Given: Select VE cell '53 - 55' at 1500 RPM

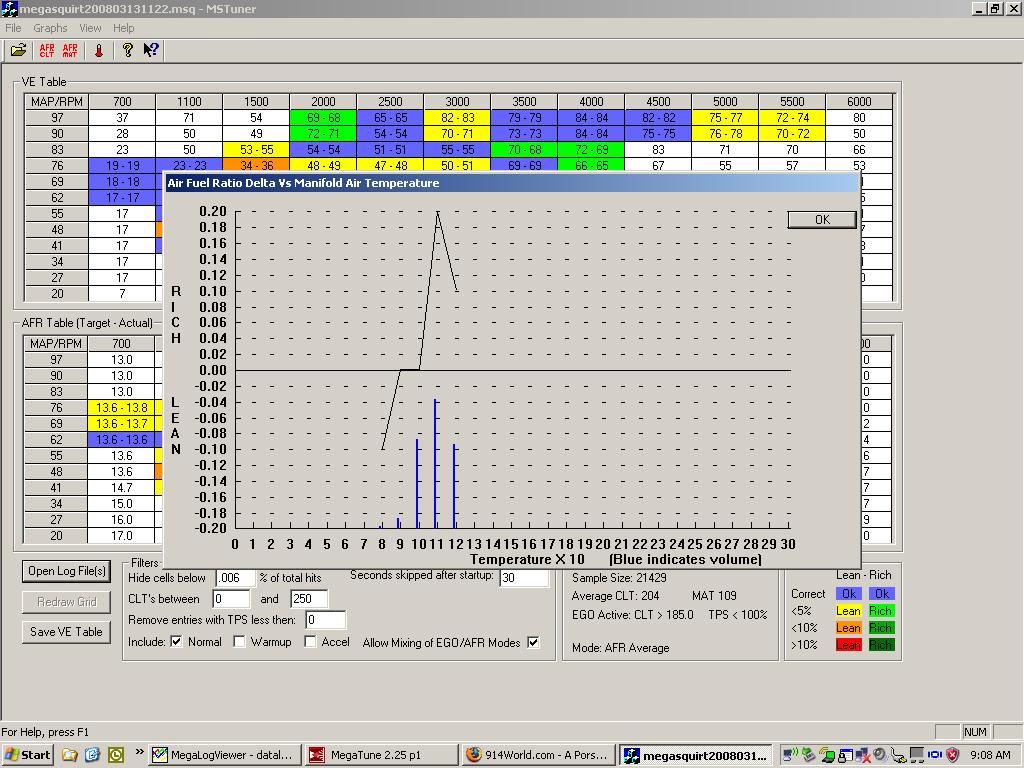Looking at the screenshot, I should (x=256, y=150).
